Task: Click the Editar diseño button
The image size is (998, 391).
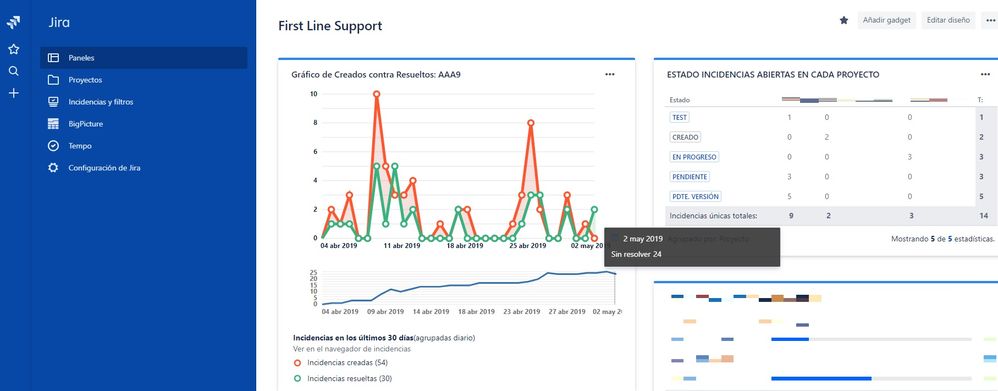Action: (947, 20)
